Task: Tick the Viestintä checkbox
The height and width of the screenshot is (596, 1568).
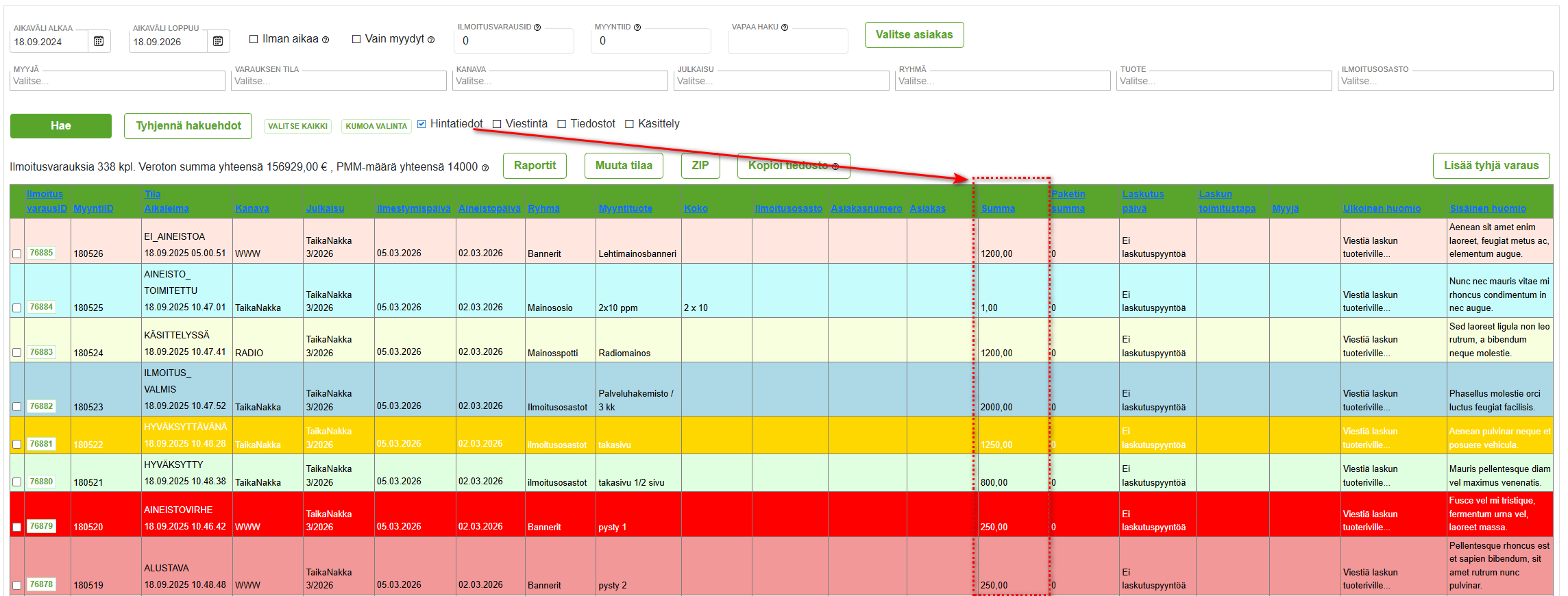Action: coord(497,124)
